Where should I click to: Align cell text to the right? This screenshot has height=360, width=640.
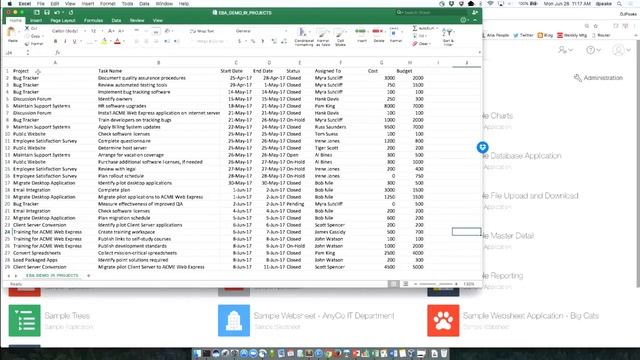click(156, 41)
